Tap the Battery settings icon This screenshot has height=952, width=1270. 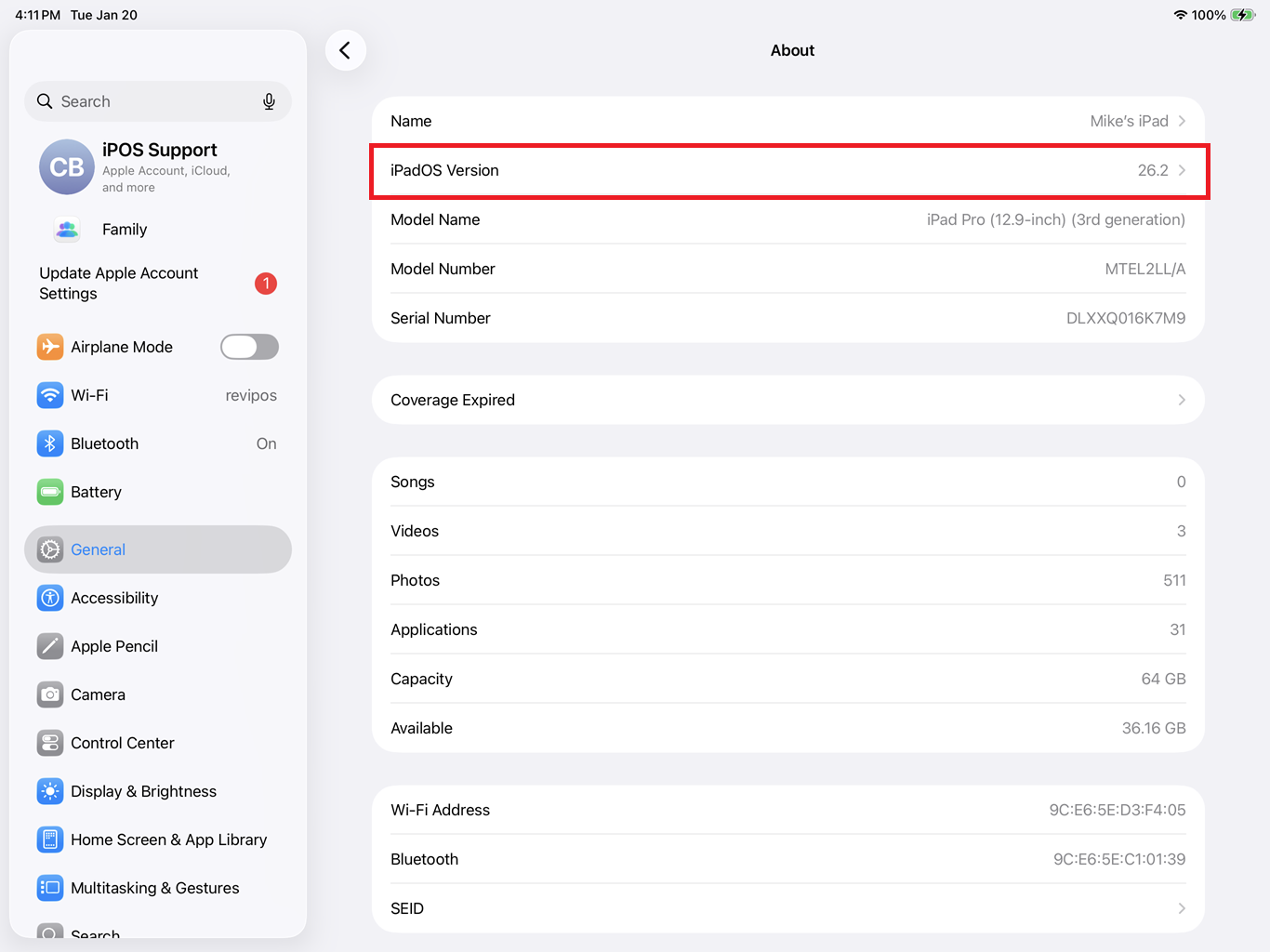pos(50,492)
